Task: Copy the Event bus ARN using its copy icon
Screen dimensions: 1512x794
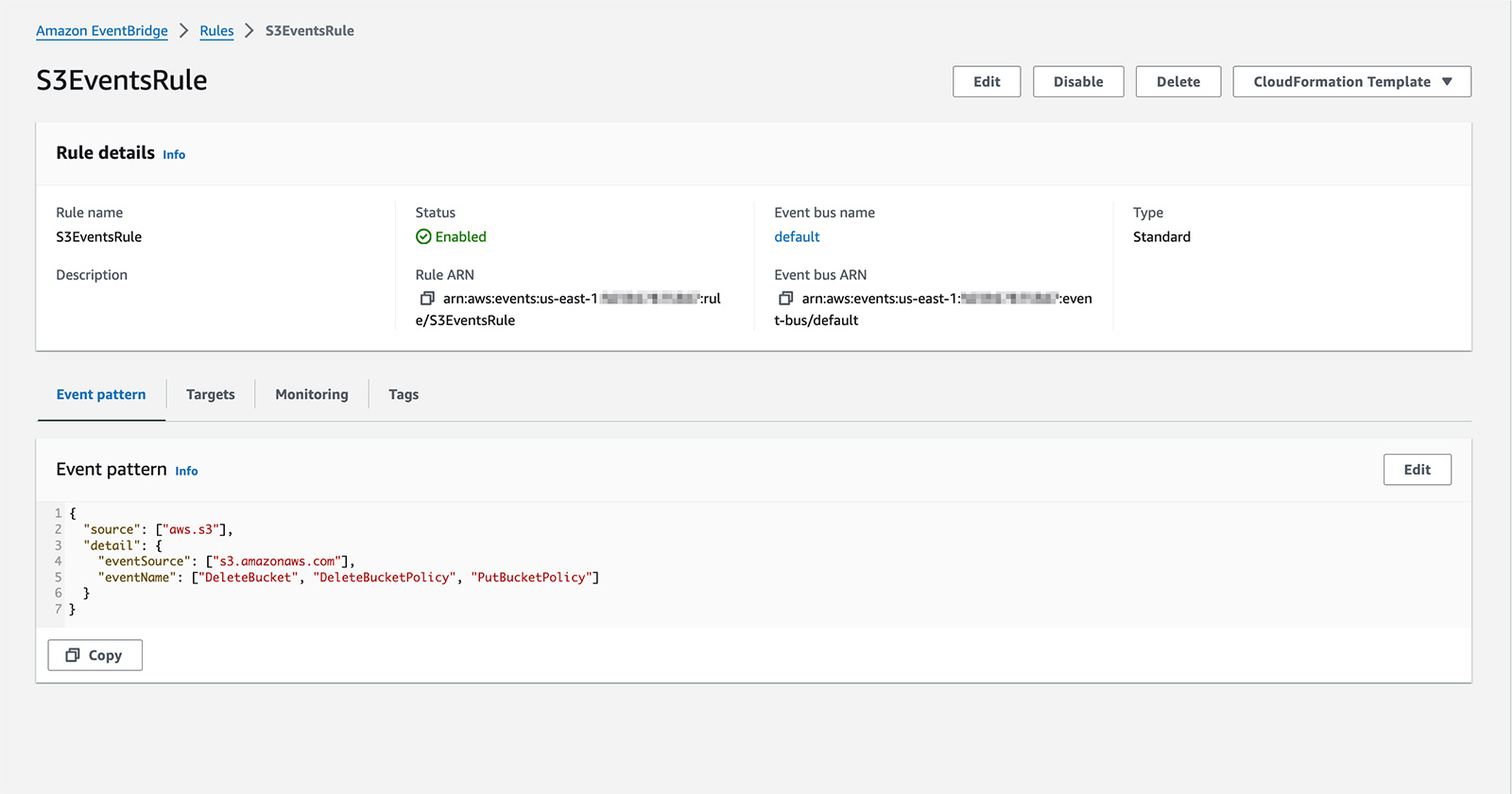Action: pos(785,299)
